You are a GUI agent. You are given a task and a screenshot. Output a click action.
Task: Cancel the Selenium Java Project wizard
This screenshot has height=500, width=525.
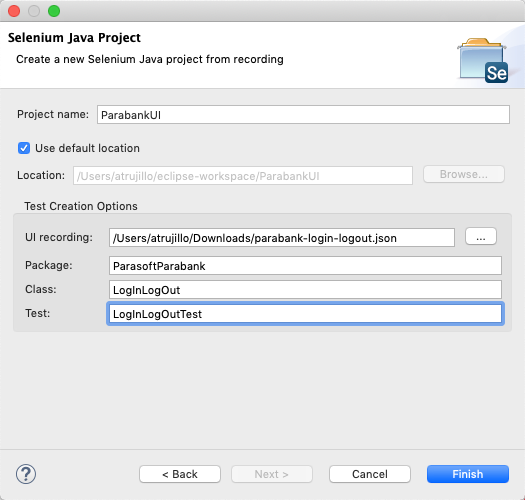(370, 474)
